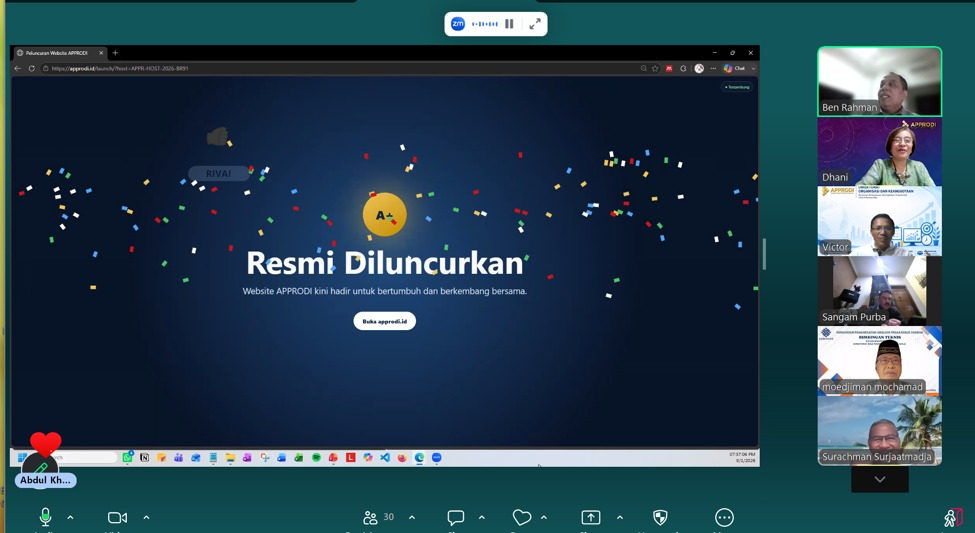Toggle the video camera in Zoom toolbar
The height and width of the screenshot is (533, 975).
[117, 517]
